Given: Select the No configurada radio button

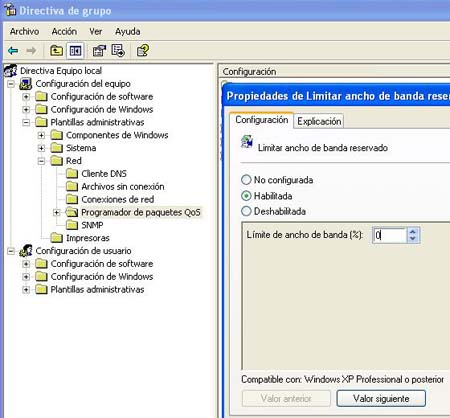Looking at the screenshot, I should pos(246,180).
